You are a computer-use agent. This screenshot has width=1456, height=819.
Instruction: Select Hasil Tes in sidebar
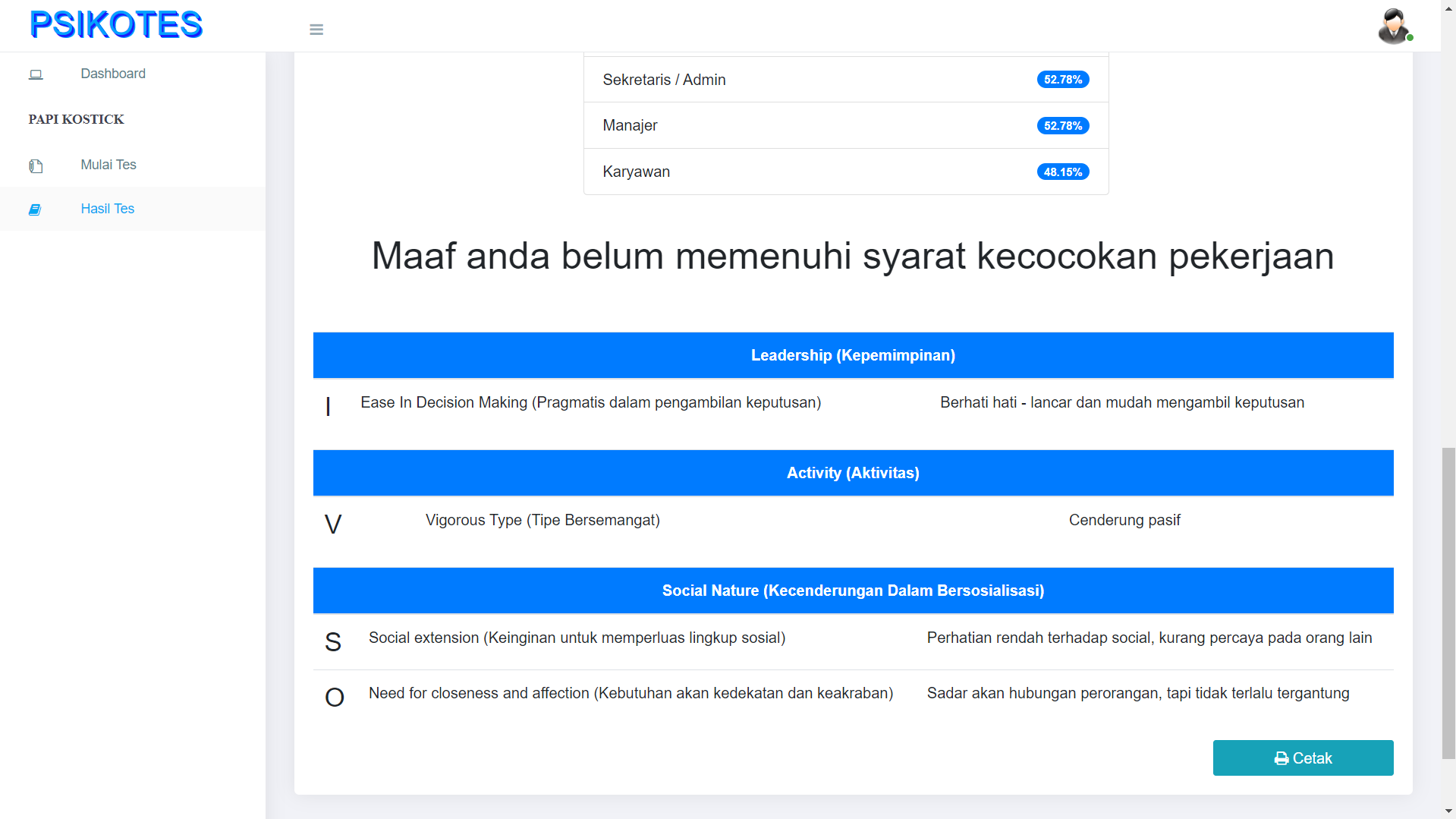point(108,209)
